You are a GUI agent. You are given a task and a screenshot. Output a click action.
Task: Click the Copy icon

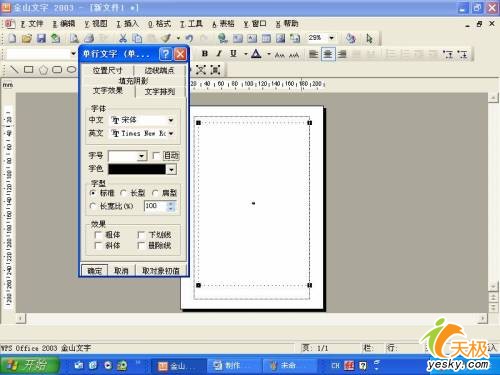point(137,38)
